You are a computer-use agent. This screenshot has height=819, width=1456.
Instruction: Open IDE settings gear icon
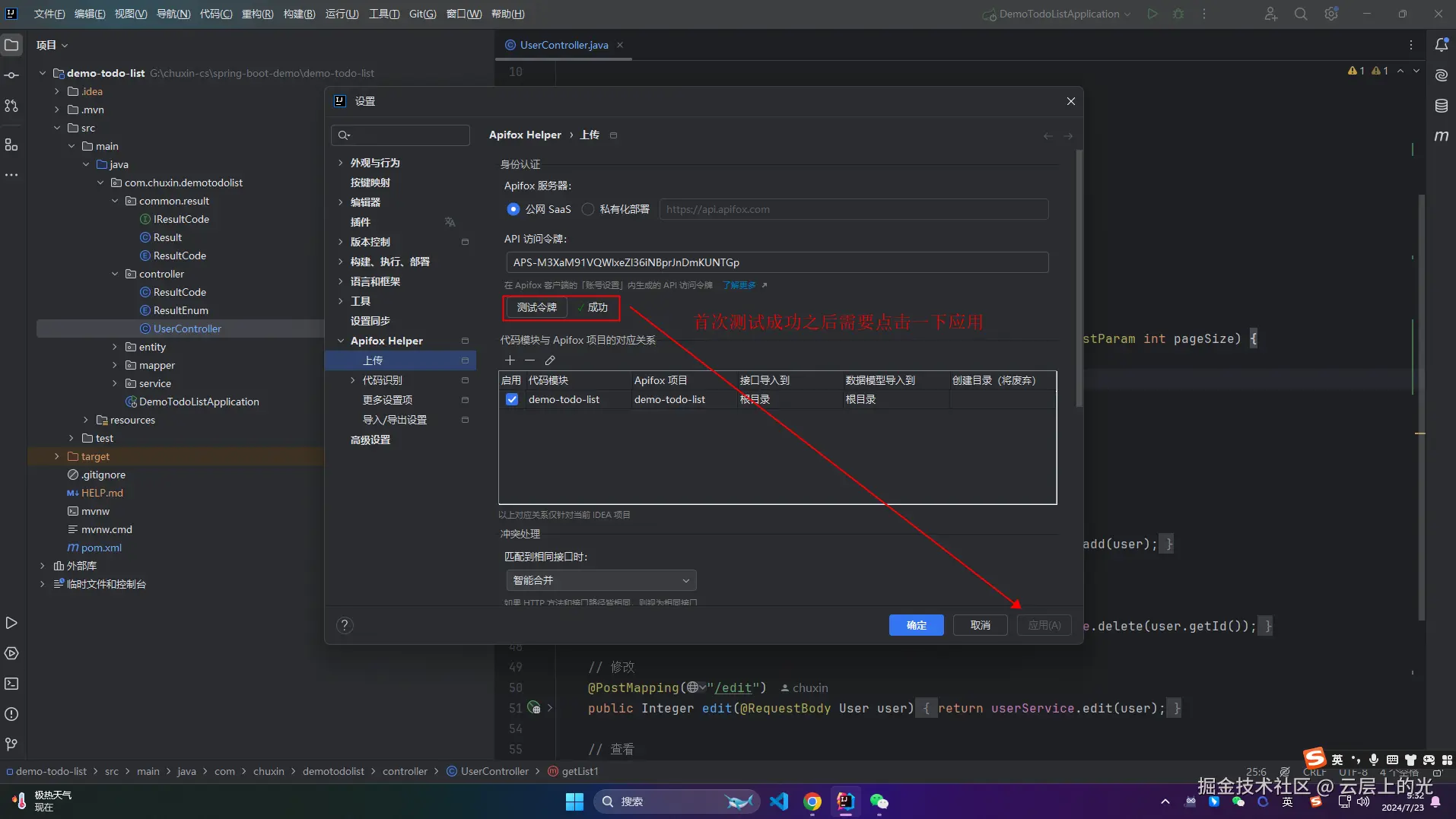point(1331,14)
